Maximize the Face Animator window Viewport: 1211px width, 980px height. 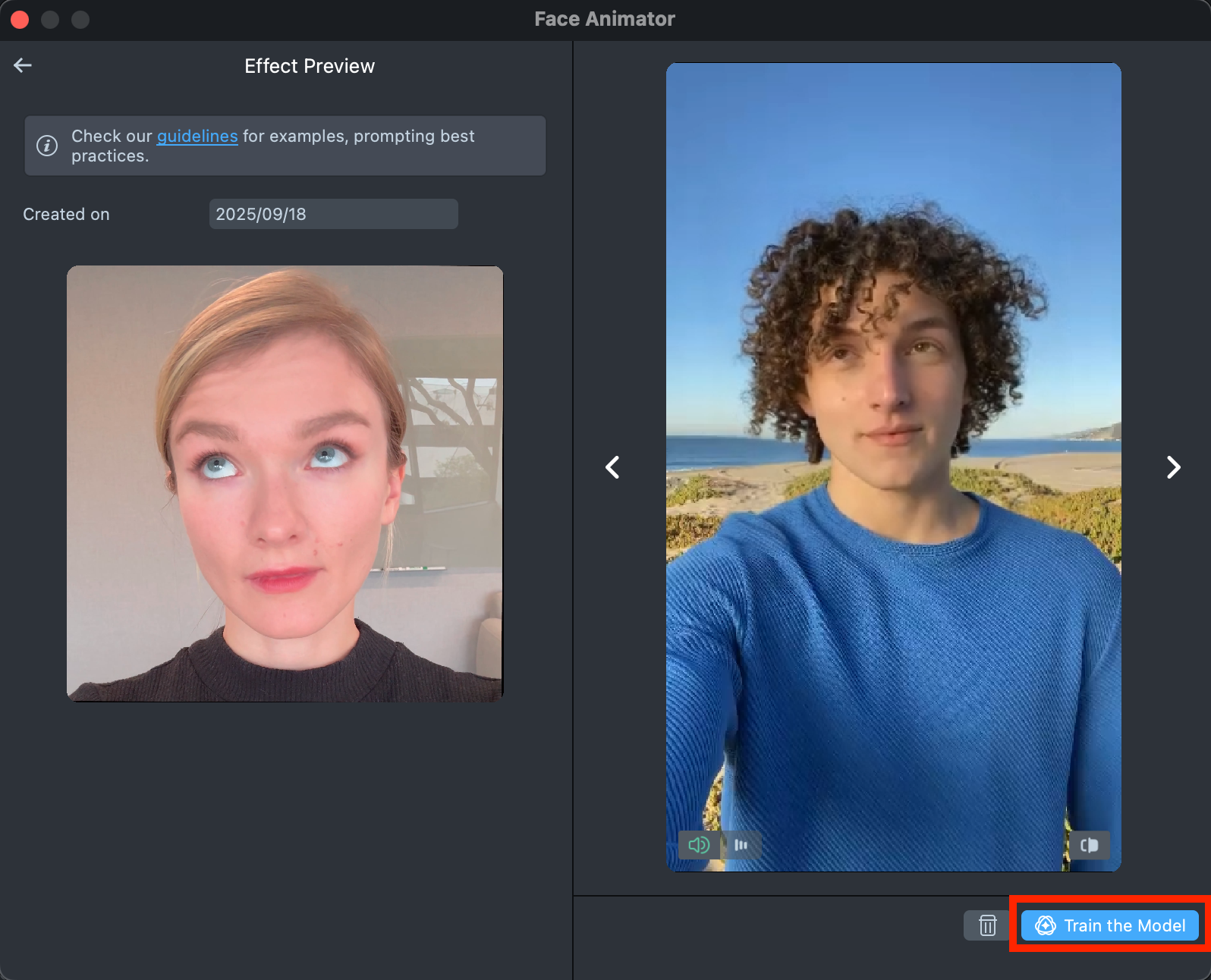pos(80,20)
